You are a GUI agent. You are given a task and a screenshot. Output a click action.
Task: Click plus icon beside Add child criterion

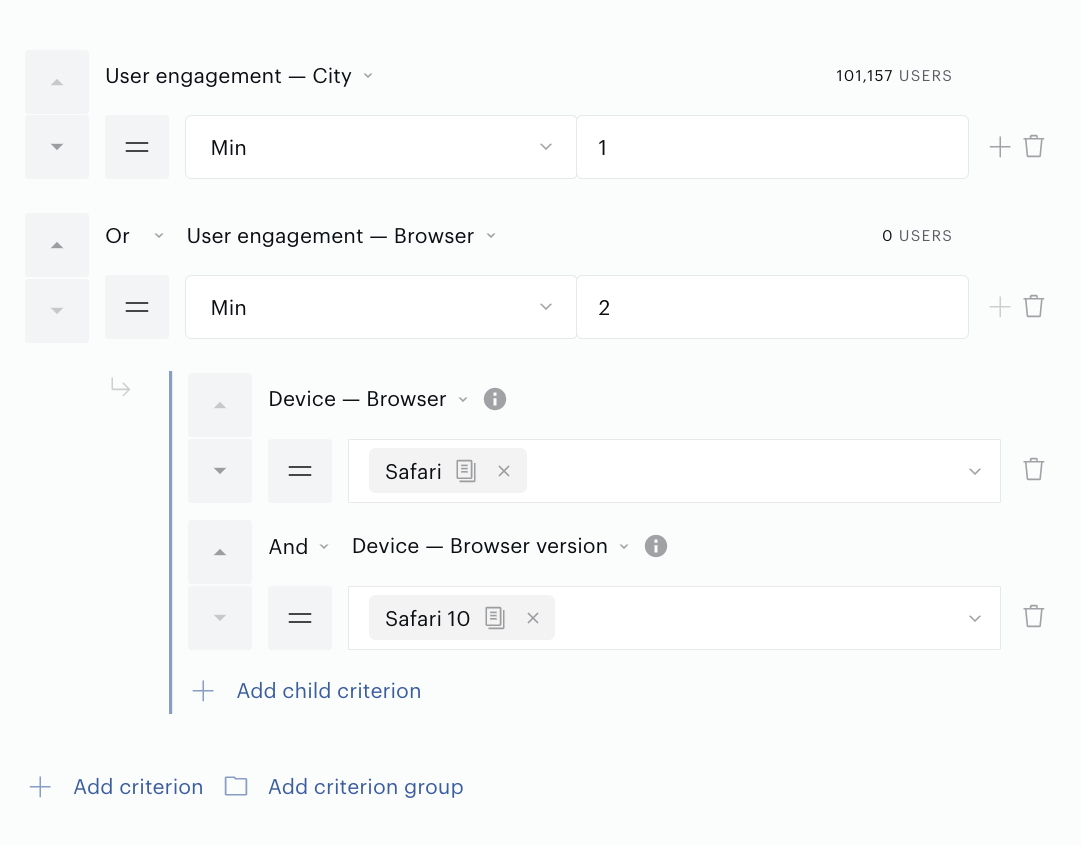coord(203,691)
